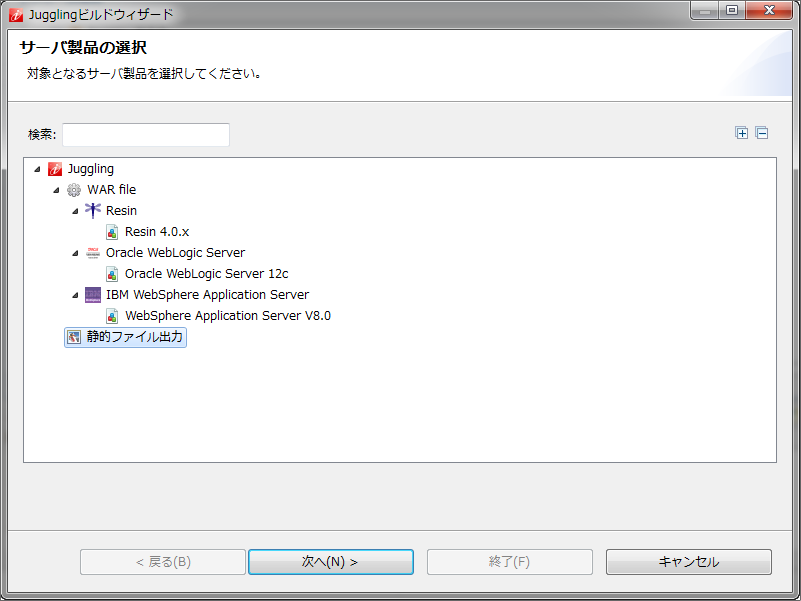Click the 次へ(N) > button

tap(331, 562)
